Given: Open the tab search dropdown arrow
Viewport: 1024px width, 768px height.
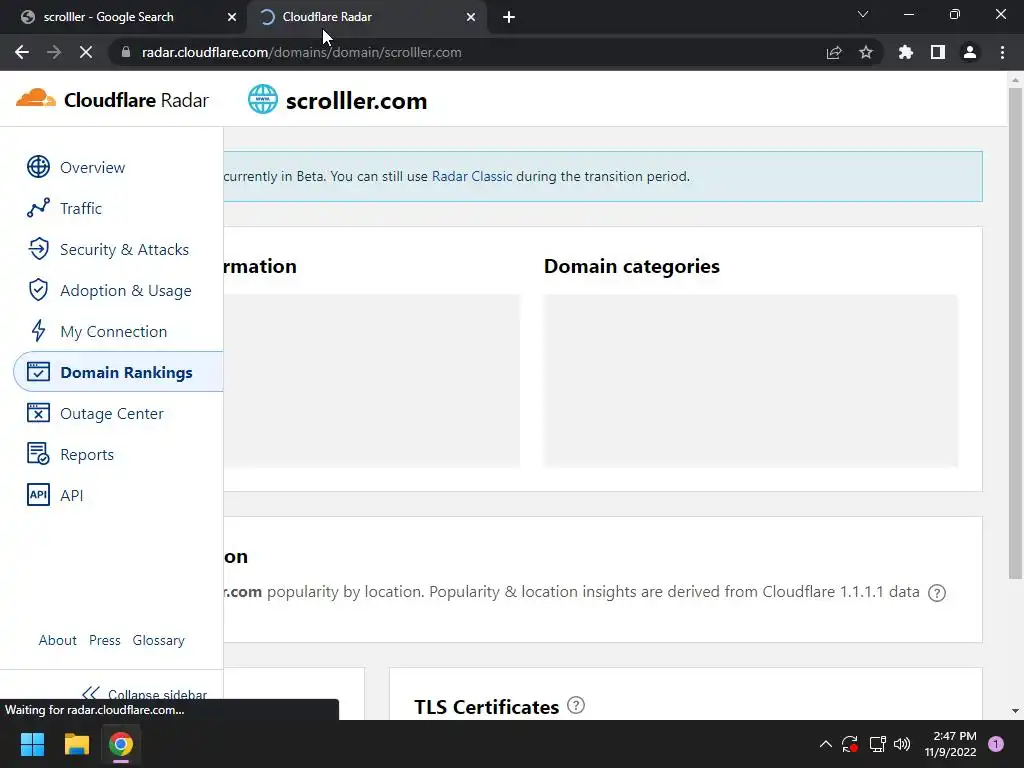Looking at the screenshot, I should click(863, 14).
